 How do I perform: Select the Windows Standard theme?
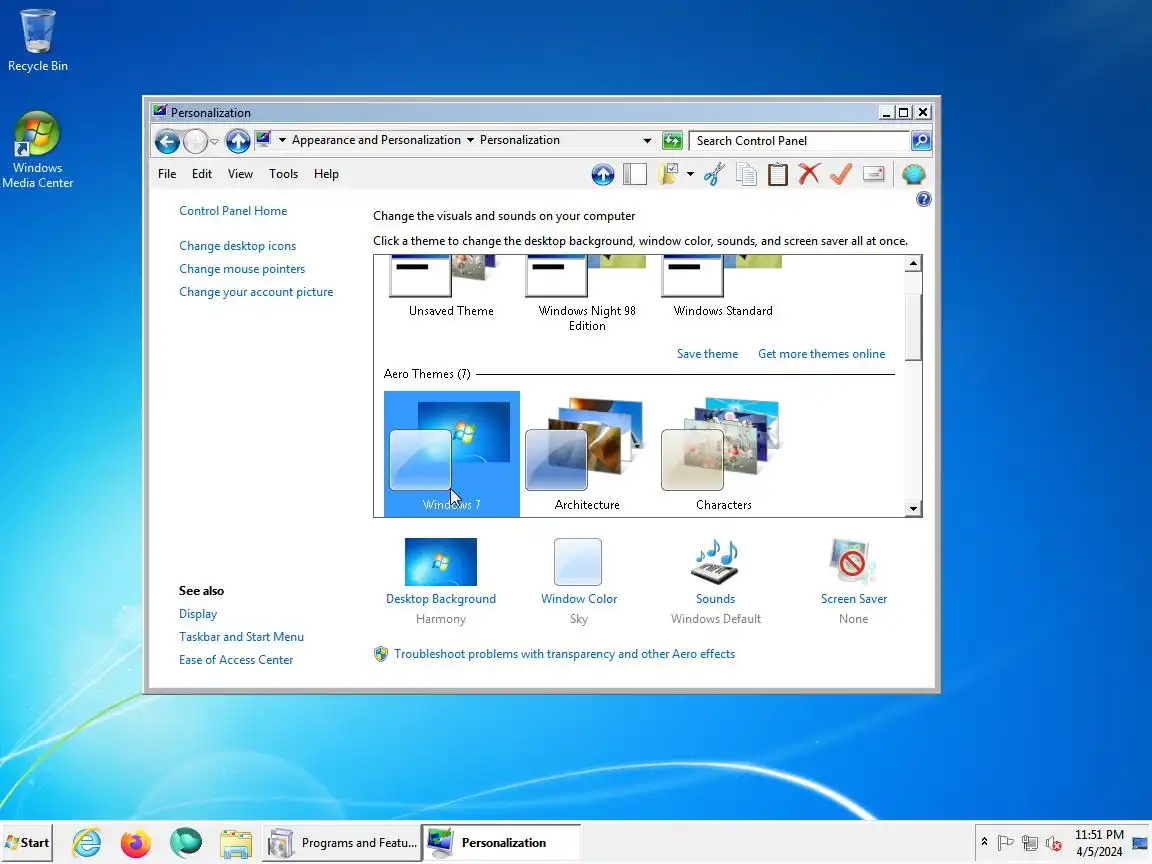(723, 287)
